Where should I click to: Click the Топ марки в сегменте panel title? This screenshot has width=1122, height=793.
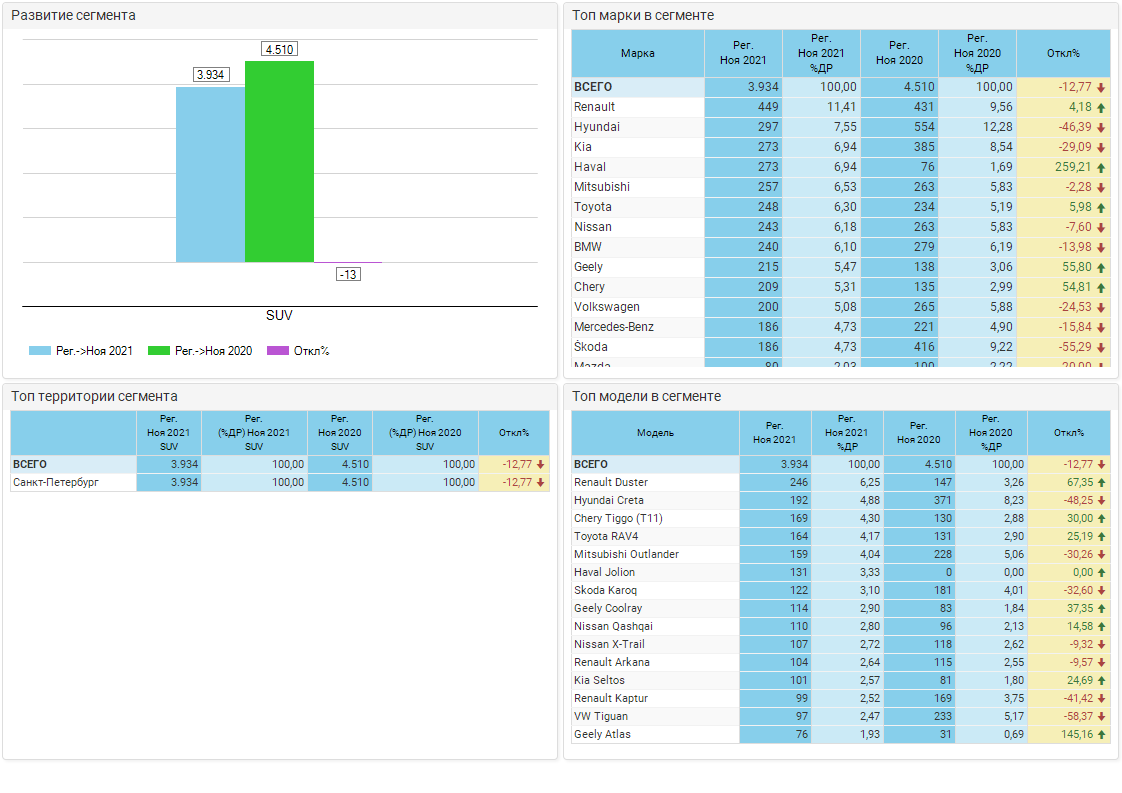pos(643,15)
